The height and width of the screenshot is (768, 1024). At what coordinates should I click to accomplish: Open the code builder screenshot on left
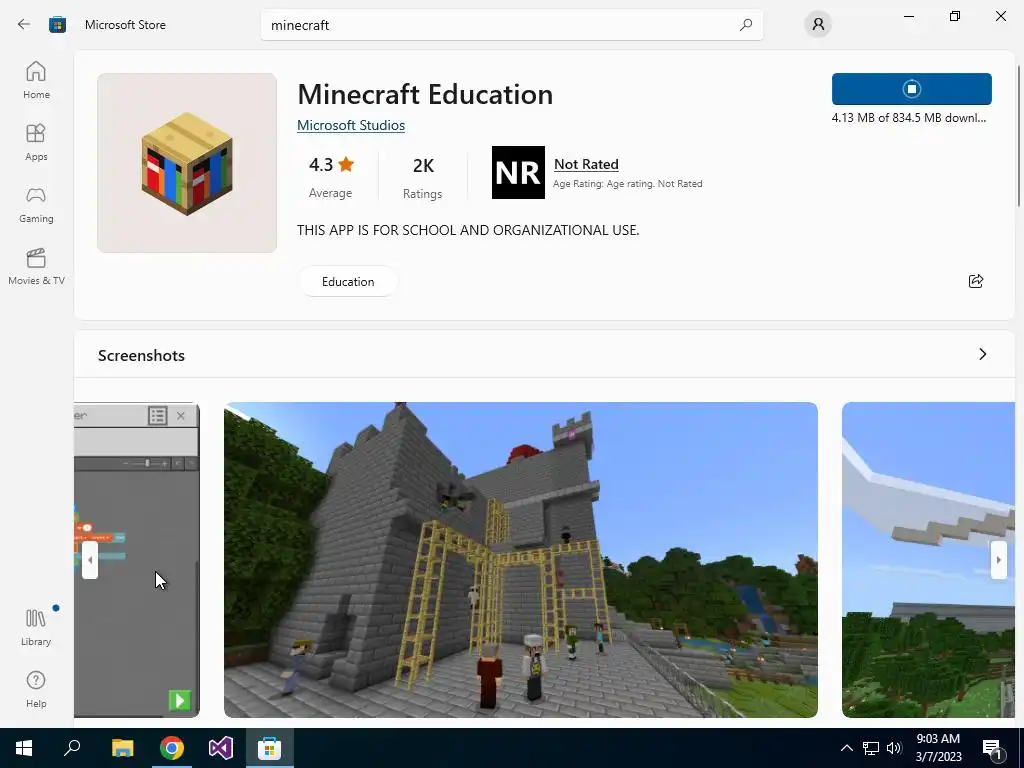point(136,560)
